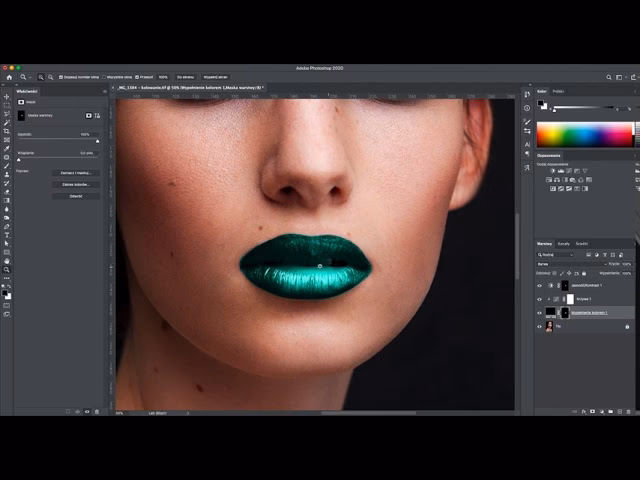
Task: Switch to the Próbki tab
Action: click(x=558, y=91)
